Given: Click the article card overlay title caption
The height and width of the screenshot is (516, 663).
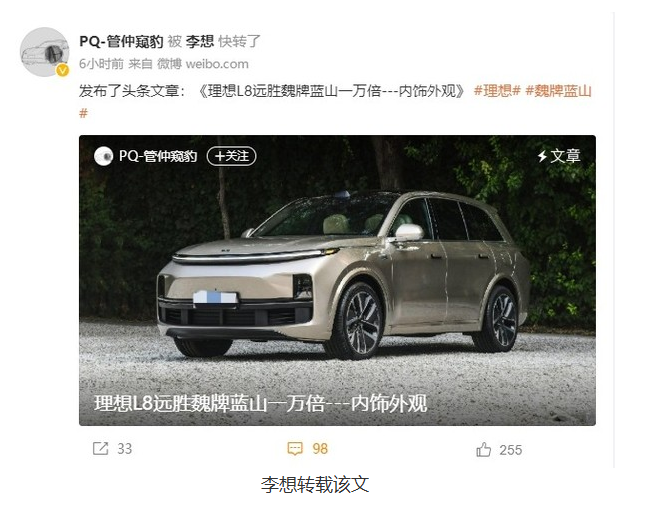Looking at the screenshot, I should [260, 403].
